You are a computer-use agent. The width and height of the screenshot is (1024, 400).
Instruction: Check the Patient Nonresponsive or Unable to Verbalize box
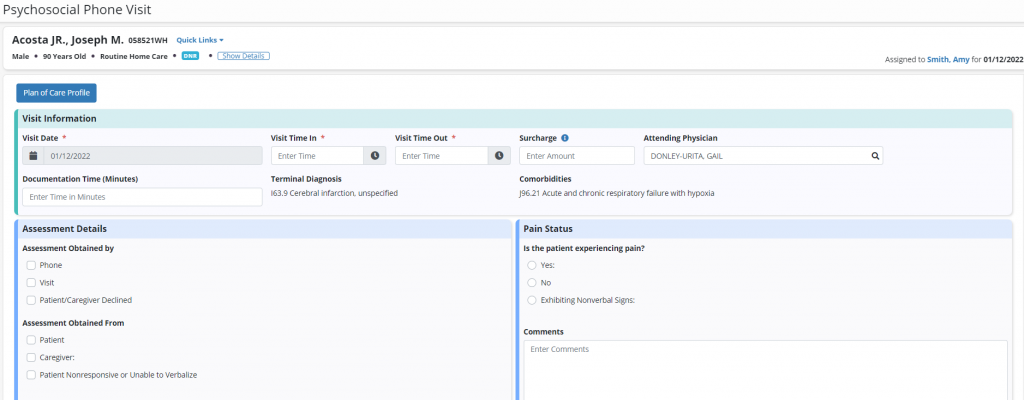tap(31, 375)
